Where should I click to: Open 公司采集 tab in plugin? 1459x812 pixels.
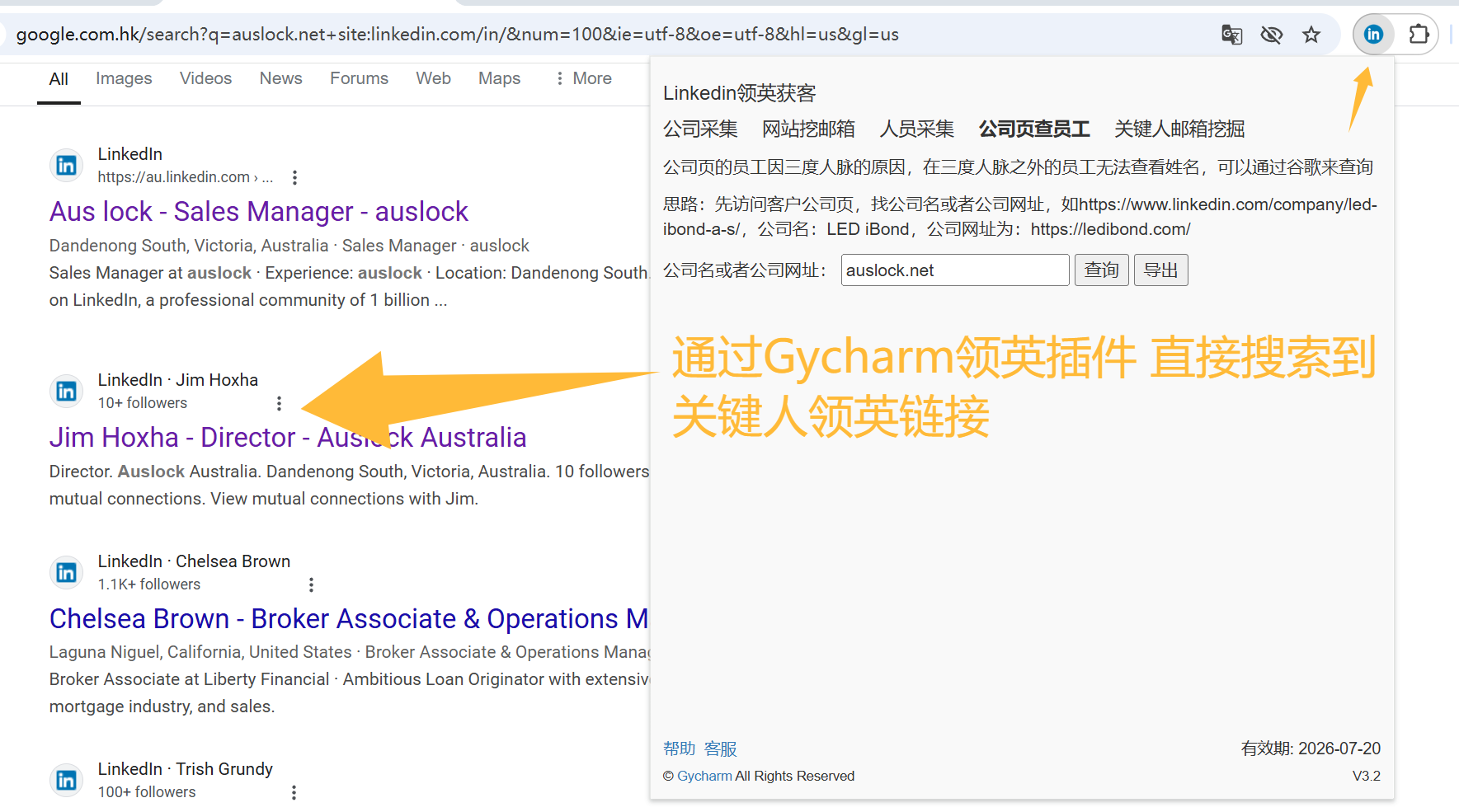(x=700, y=129)
